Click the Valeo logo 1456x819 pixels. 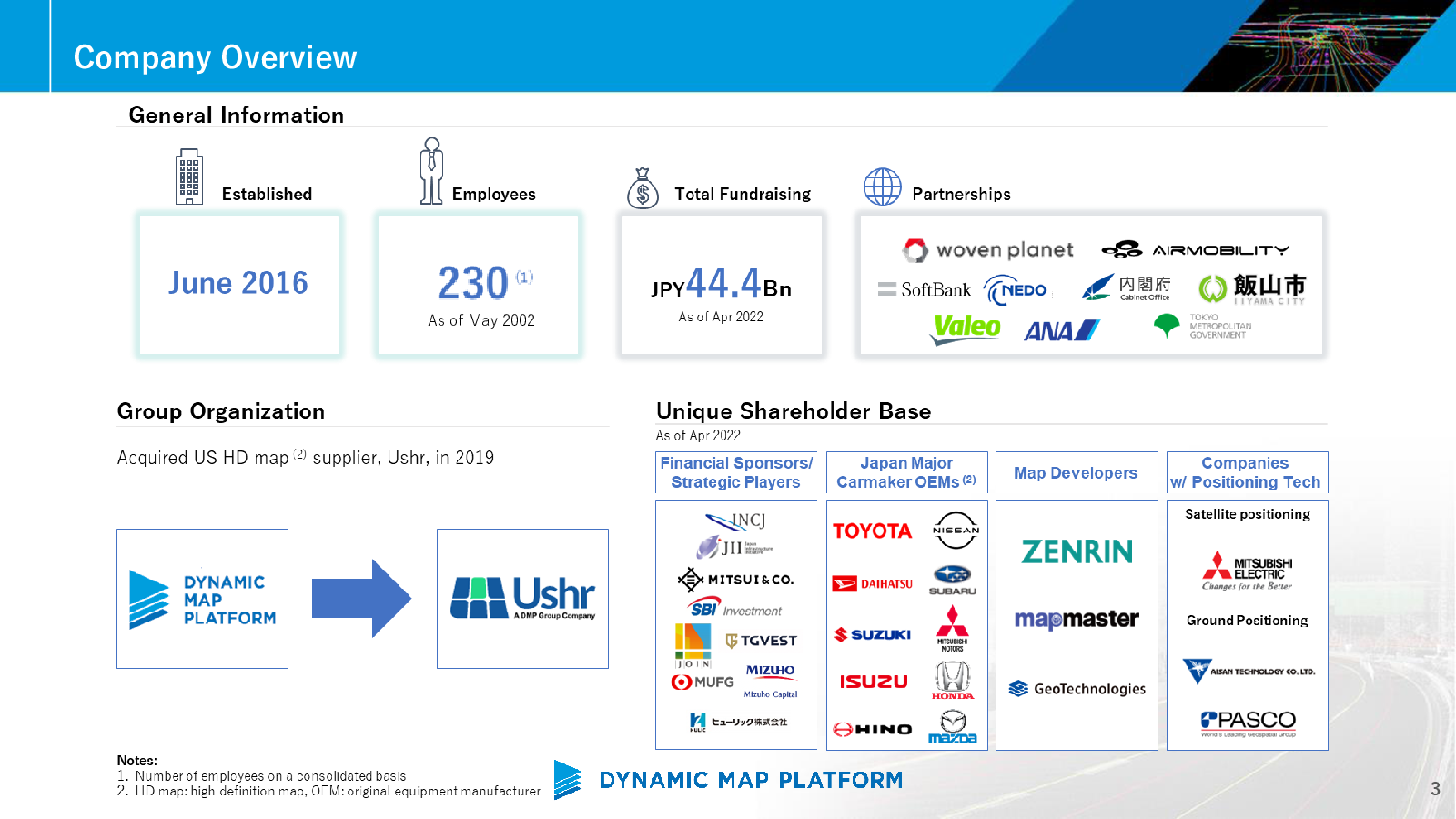tap(965, 329)
